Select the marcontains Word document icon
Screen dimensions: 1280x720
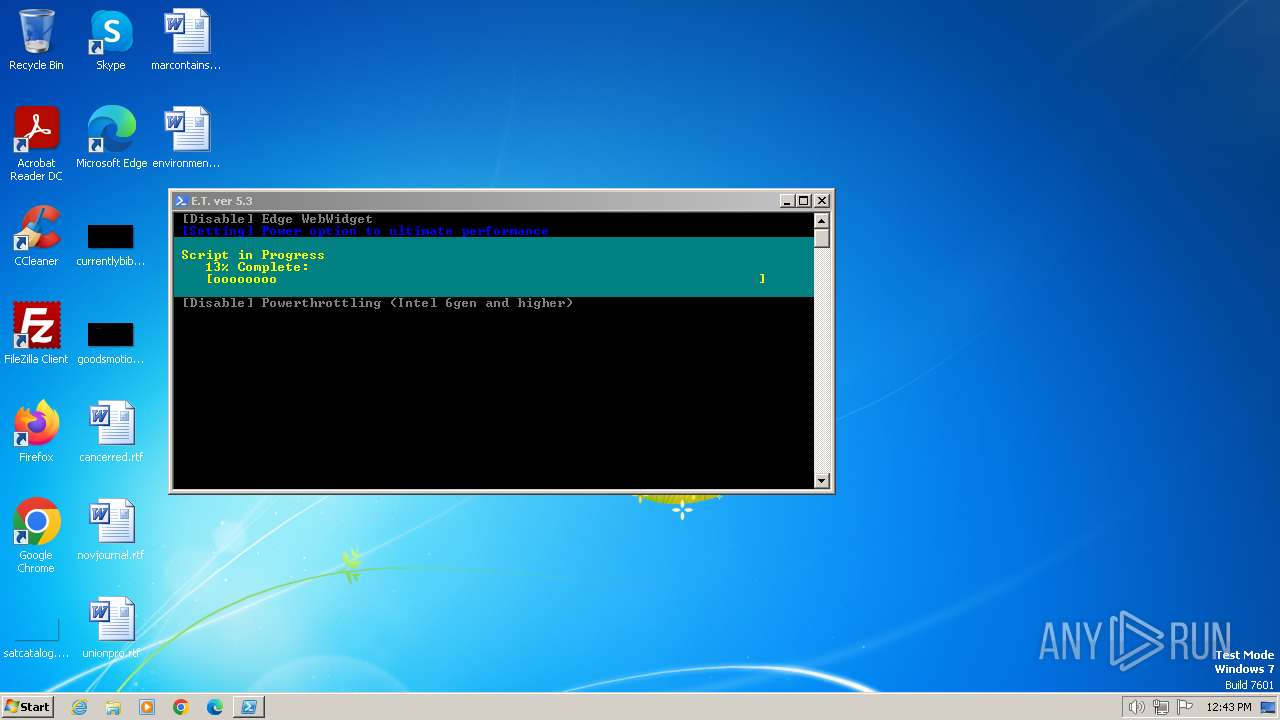pos(186,40)
